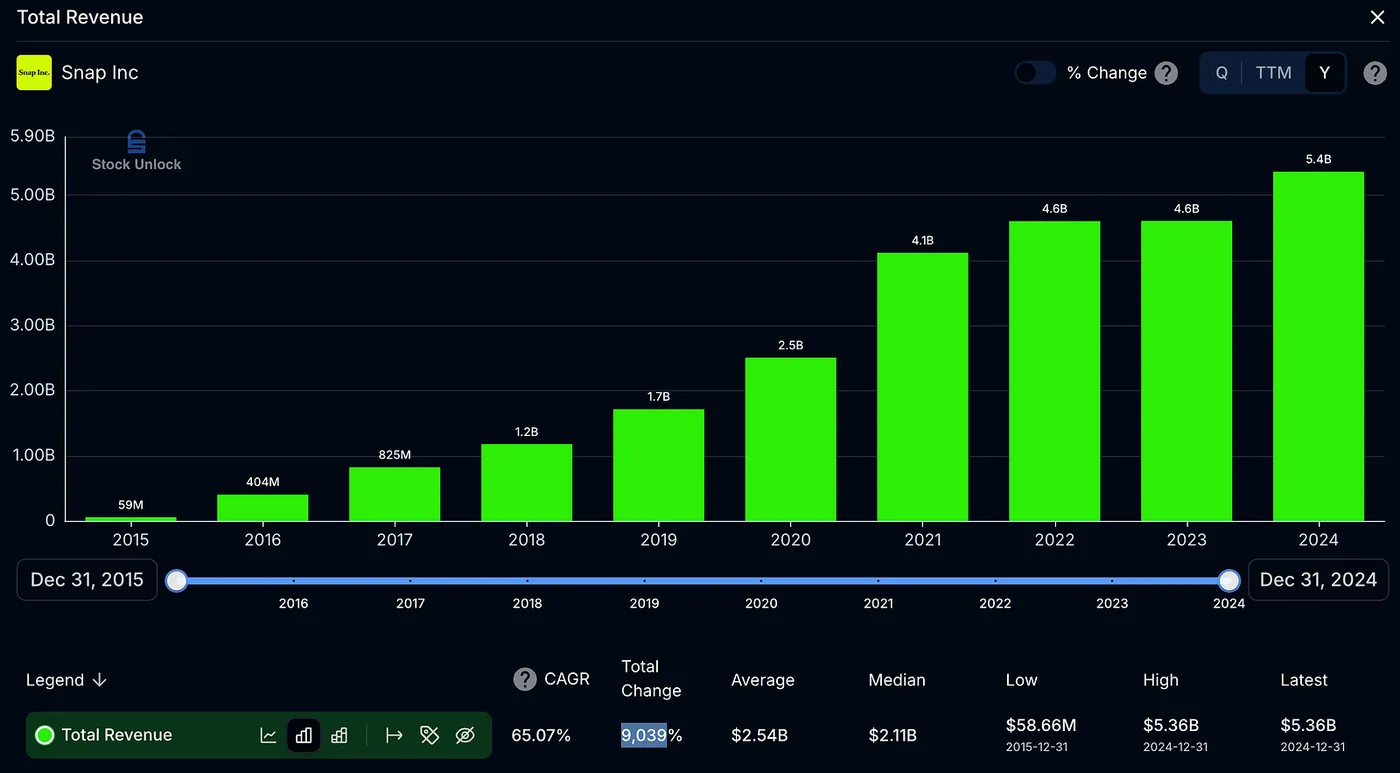Image resolution: width=1400 pixels, height=773 pixels.
Task: Toggle data labels with the tag icon
Action: click(x=430, y=735)
